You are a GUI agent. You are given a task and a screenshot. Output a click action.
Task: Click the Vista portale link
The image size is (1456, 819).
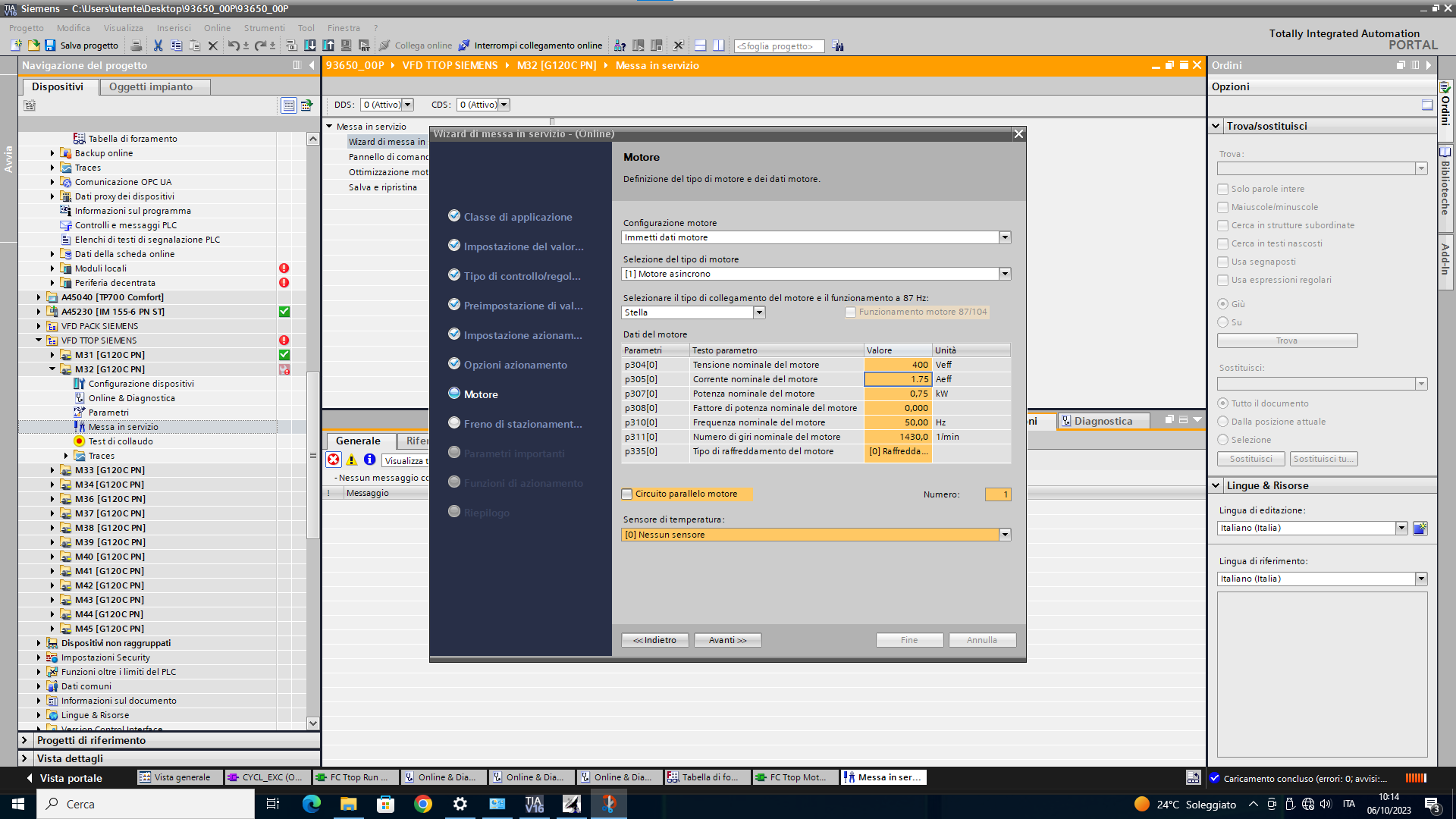[x=70, y=778]
